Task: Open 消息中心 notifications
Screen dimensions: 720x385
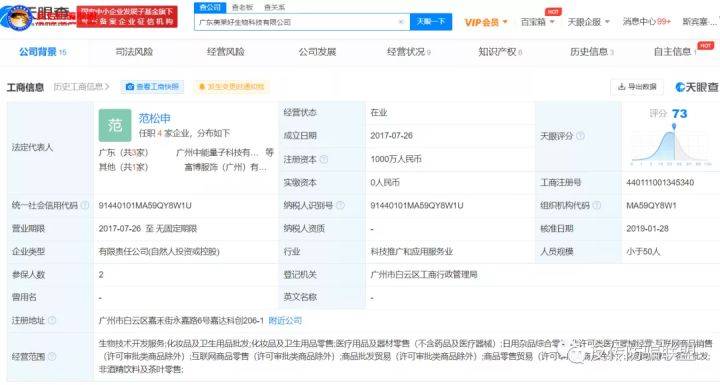Action: click(646, 22)
